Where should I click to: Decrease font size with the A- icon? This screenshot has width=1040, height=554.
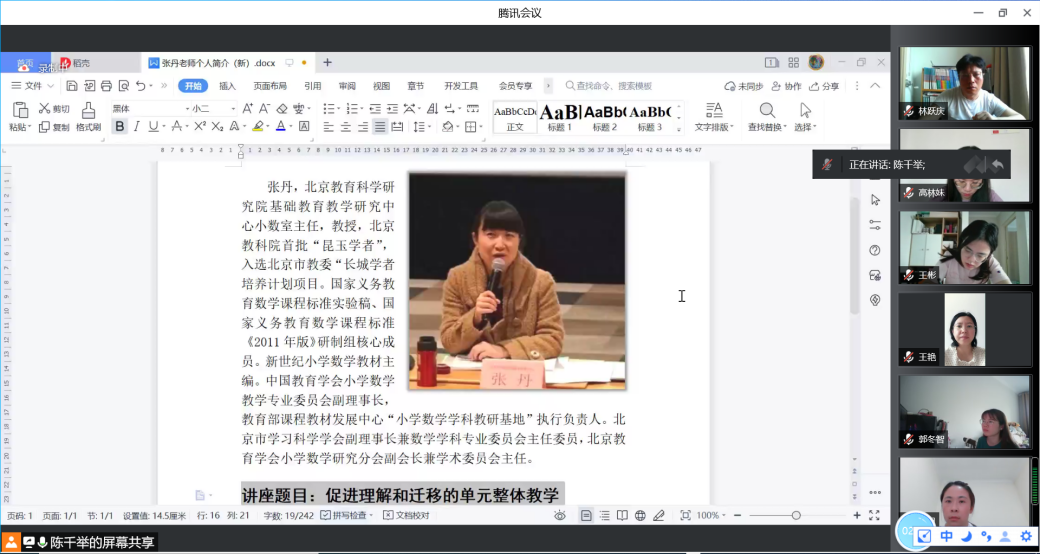pyautogui.click(x=264, y=108)
